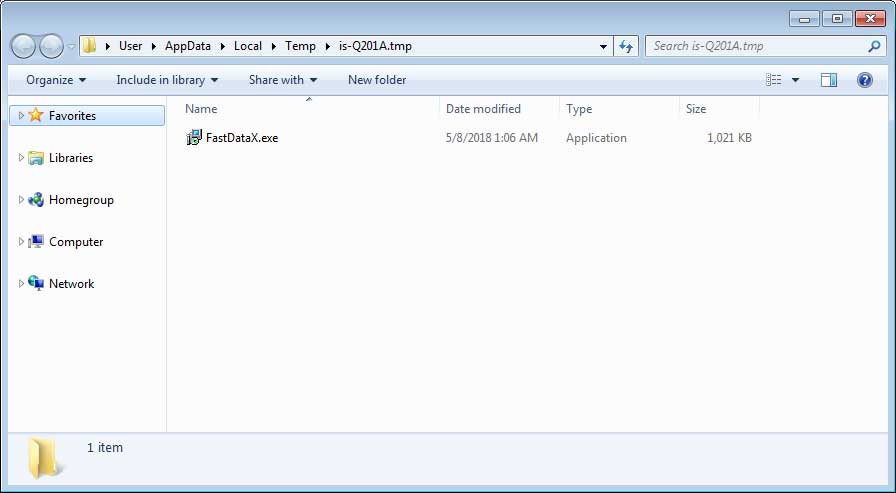Open the Share with dropdown
This screenshot has width=896, height=493.
point(282,80)
